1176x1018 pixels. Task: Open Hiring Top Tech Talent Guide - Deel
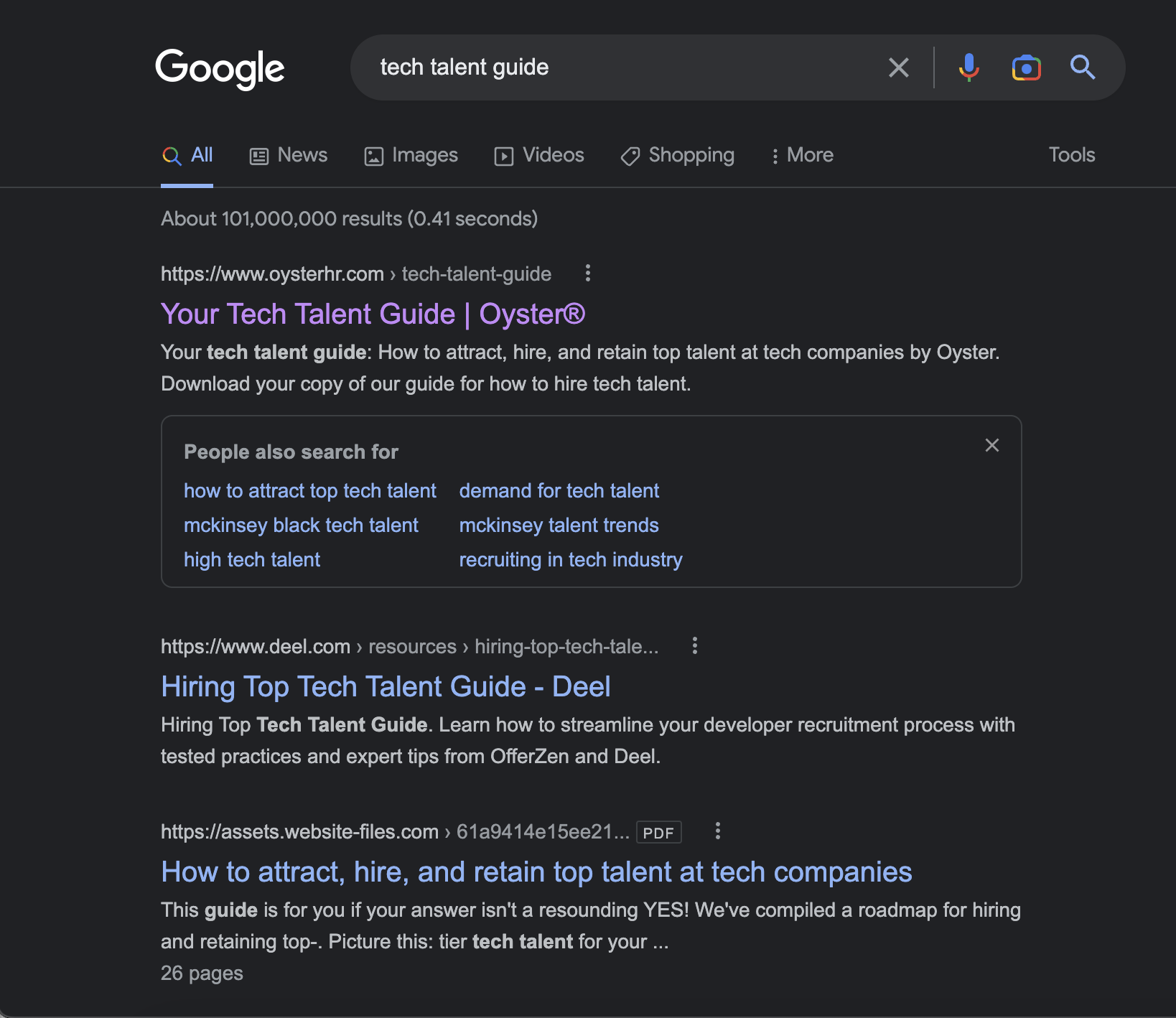(x=386, y=686)
